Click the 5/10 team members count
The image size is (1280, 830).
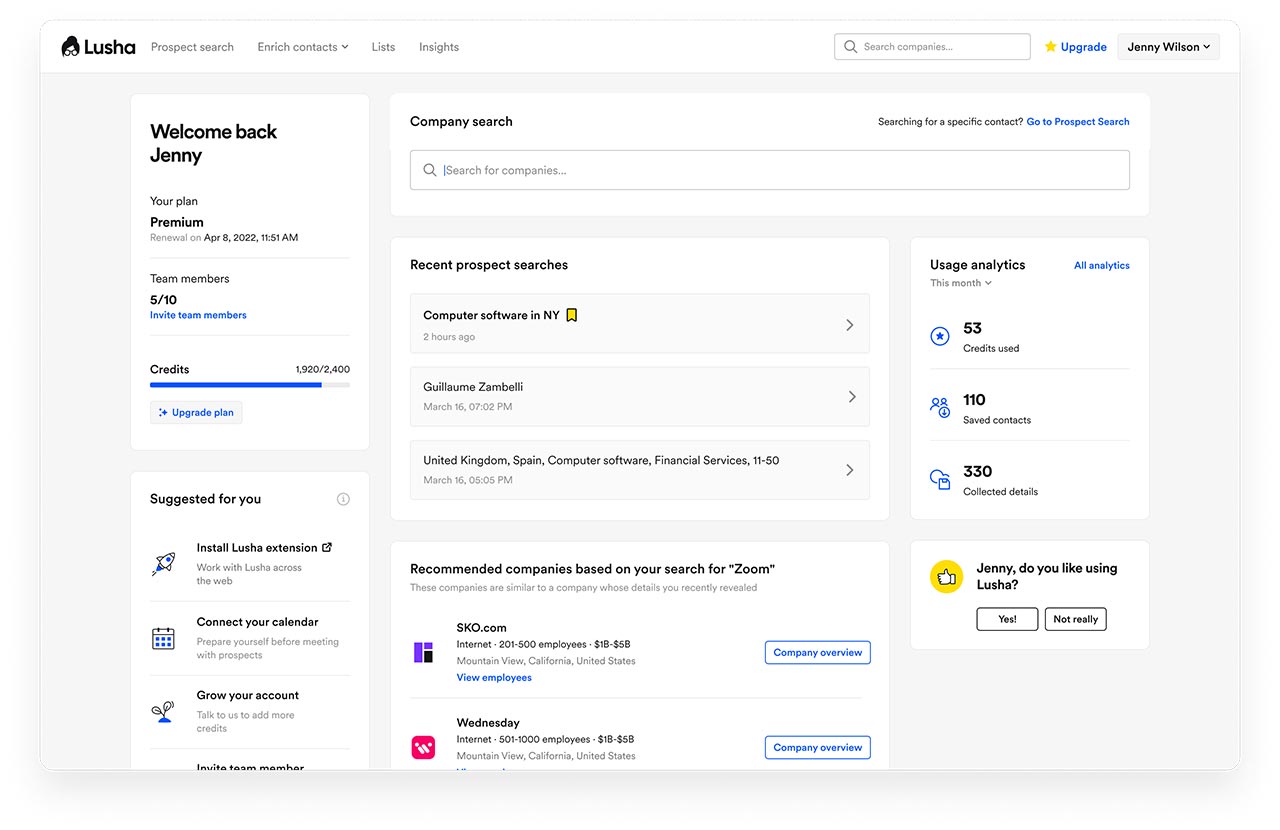(x=163, y=300)
